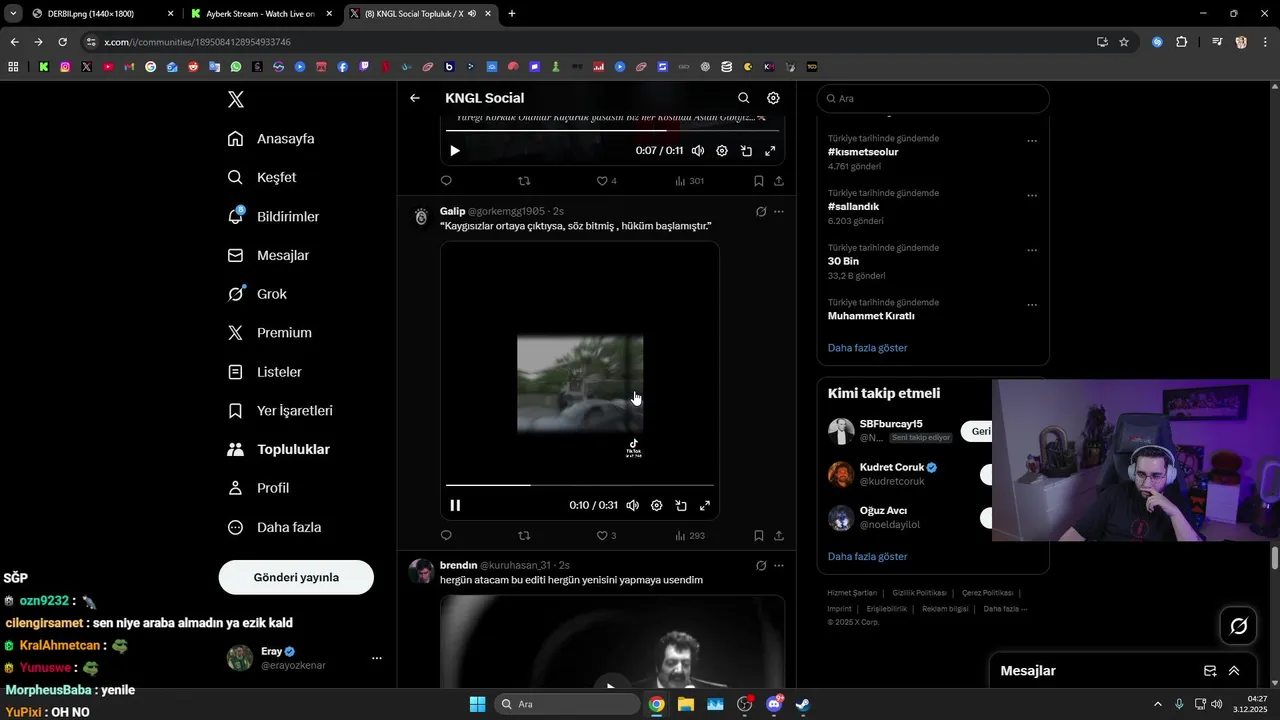Open more options on Galip's post
Viewport: 1280px width, 720px height.
click(779, 211)
